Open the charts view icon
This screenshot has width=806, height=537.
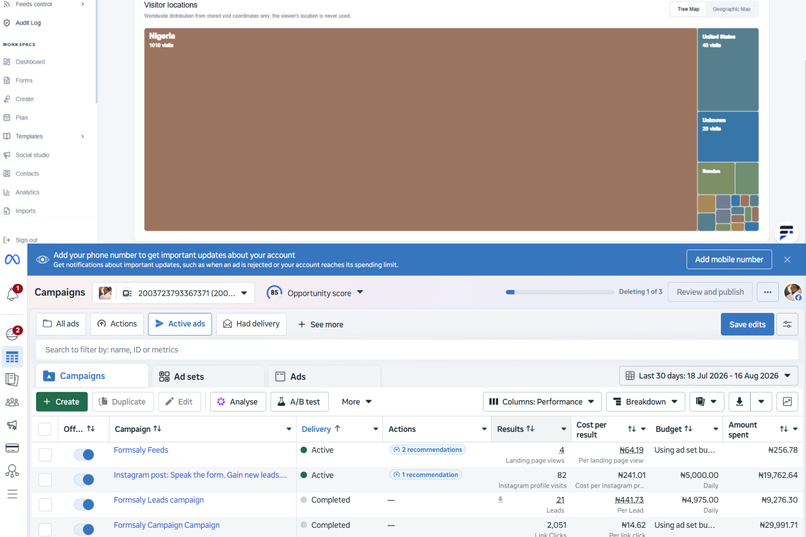[787, 401]
